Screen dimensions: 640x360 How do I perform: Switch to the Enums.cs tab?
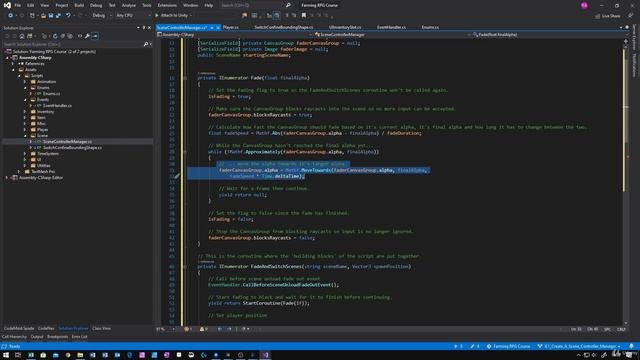click(x=430, y=27)
